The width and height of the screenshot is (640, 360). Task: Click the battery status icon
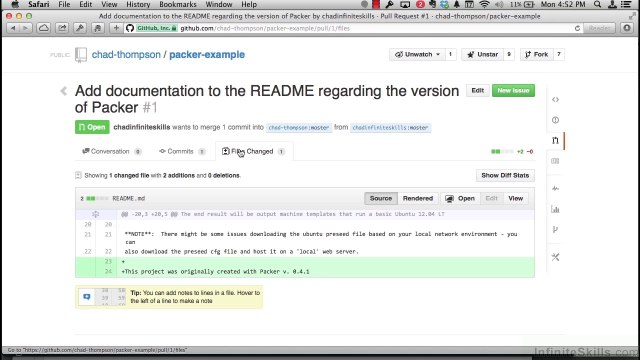tap(529, 4)
